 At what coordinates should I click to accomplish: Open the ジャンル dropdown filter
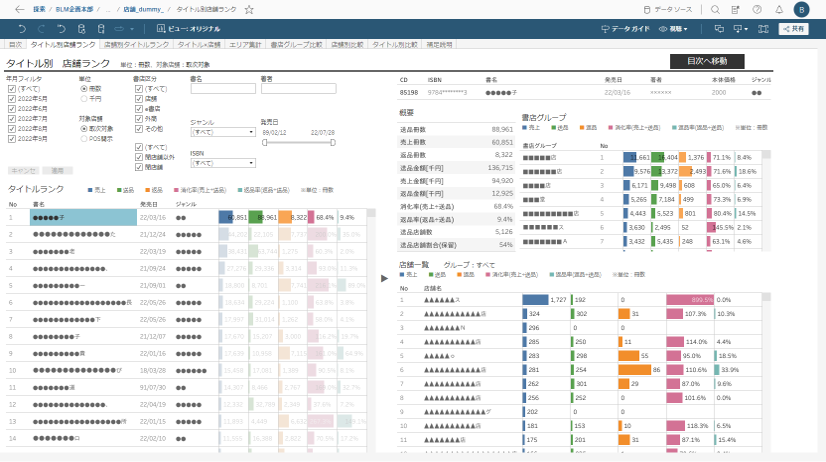[x=221, y=131]
